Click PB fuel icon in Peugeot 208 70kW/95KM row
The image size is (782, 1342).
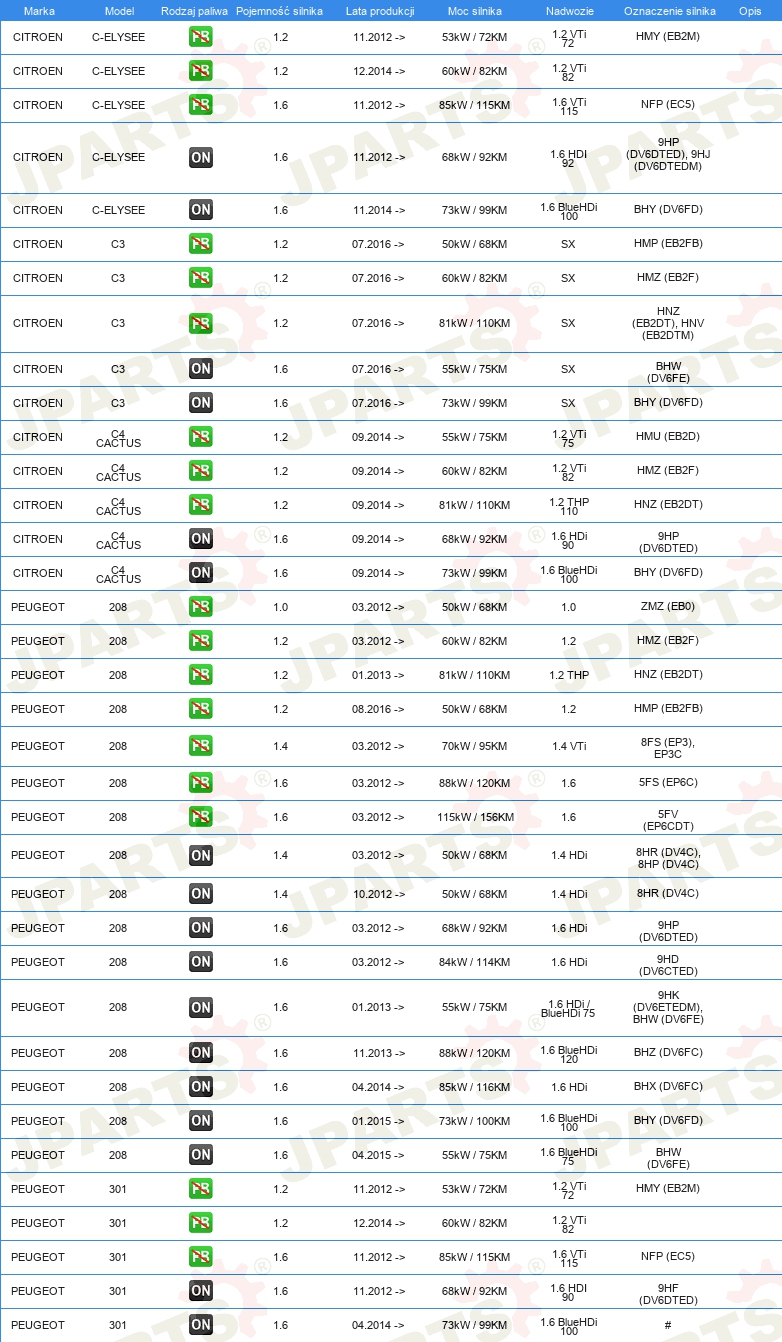(201, 746)
